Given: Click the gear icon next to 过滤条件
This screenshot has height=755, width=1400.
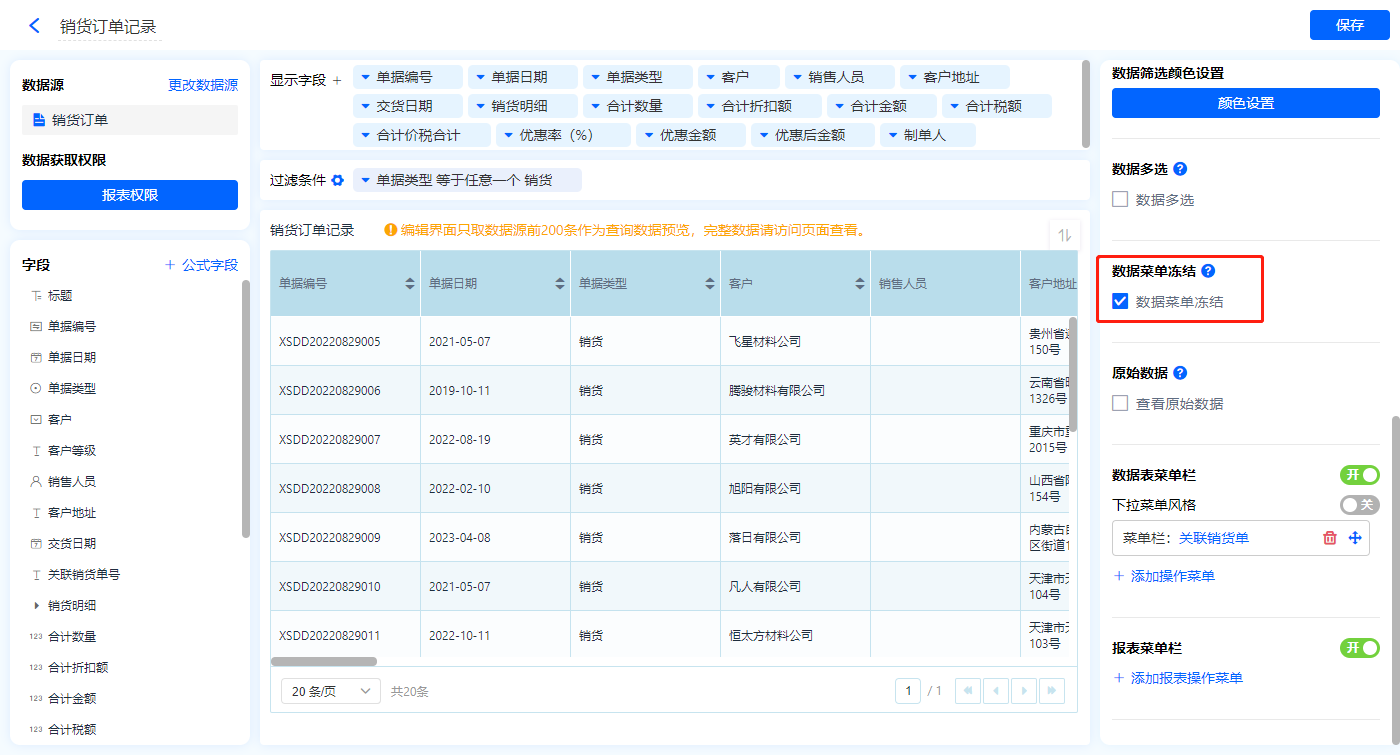Looking at the screenshot, I should pos(338,181).
